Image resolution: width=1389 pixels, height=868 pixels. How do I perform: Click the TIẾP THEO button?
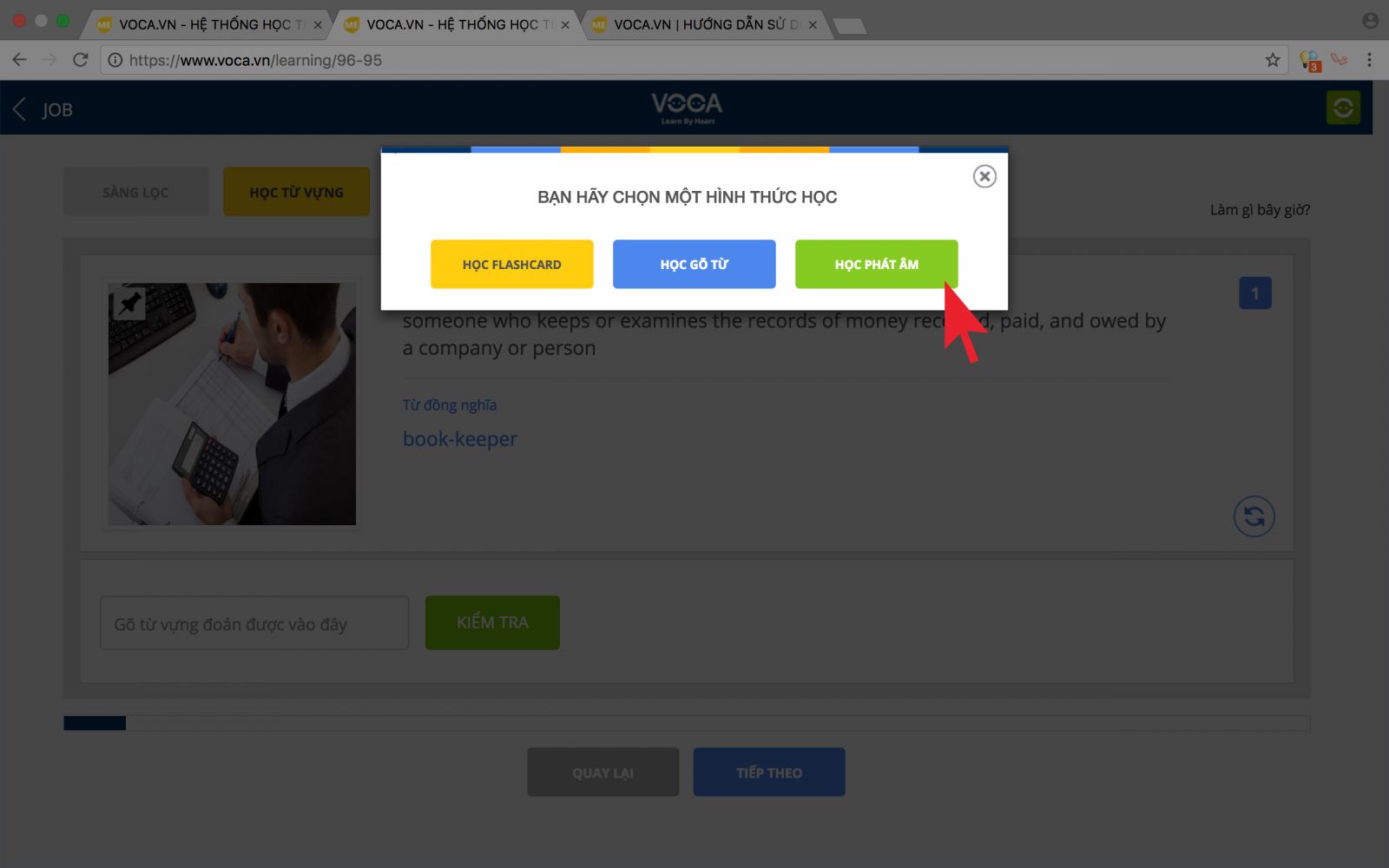point(769,773)
